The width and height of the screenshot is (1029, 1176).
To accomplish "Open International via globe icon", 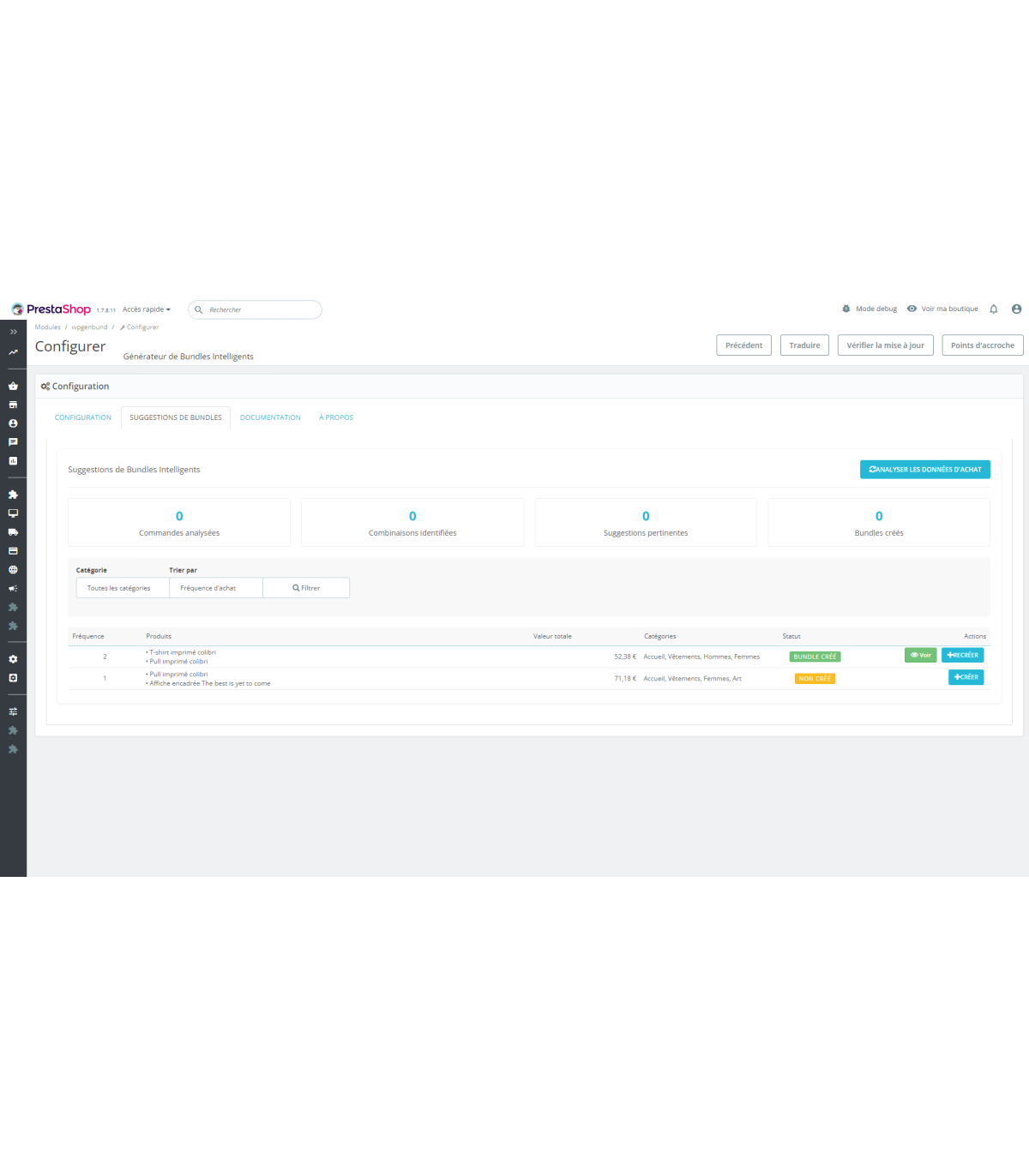I will coord(13,570).
